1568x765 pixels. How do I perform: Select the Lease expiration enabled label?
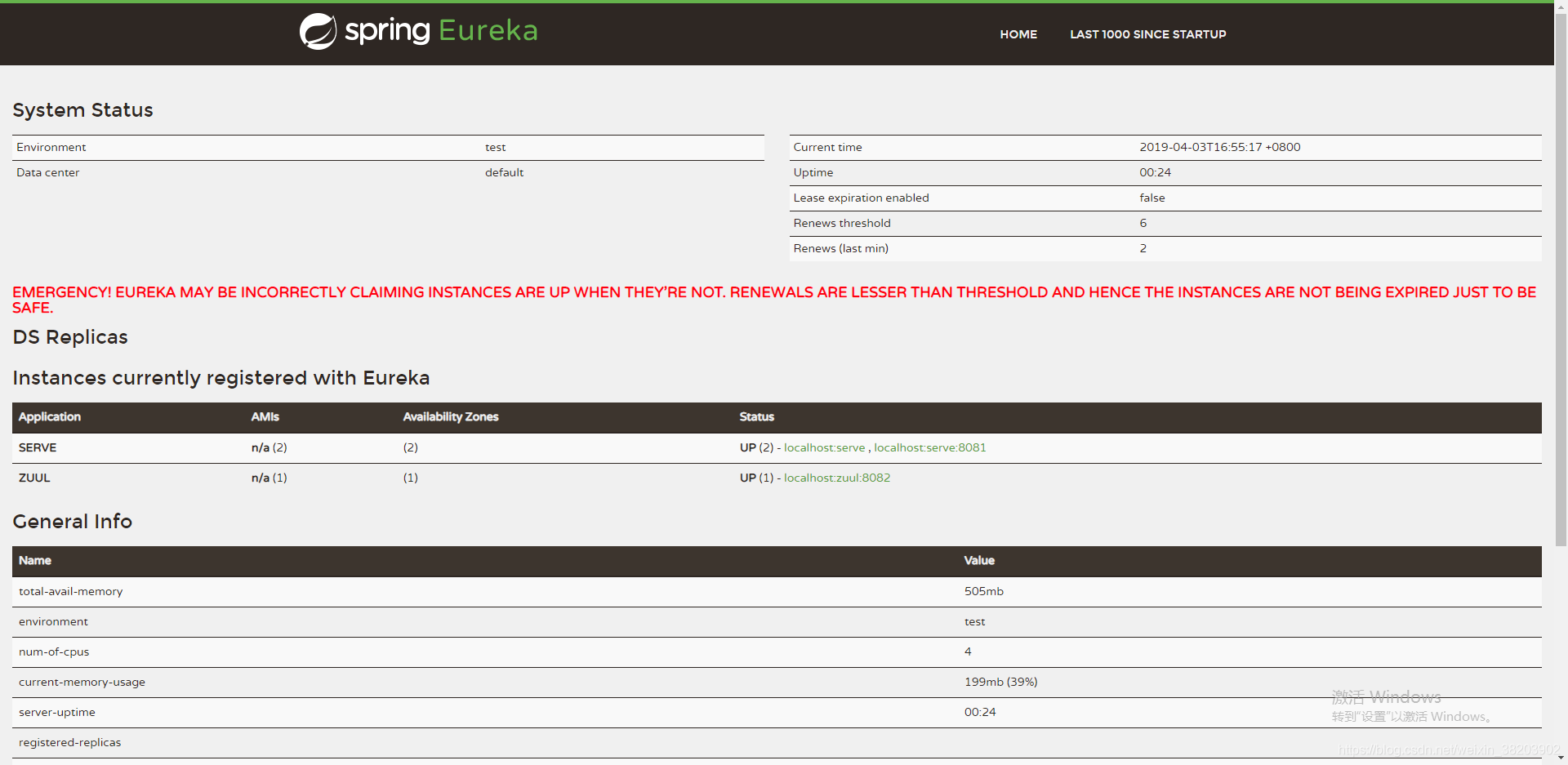861,198
